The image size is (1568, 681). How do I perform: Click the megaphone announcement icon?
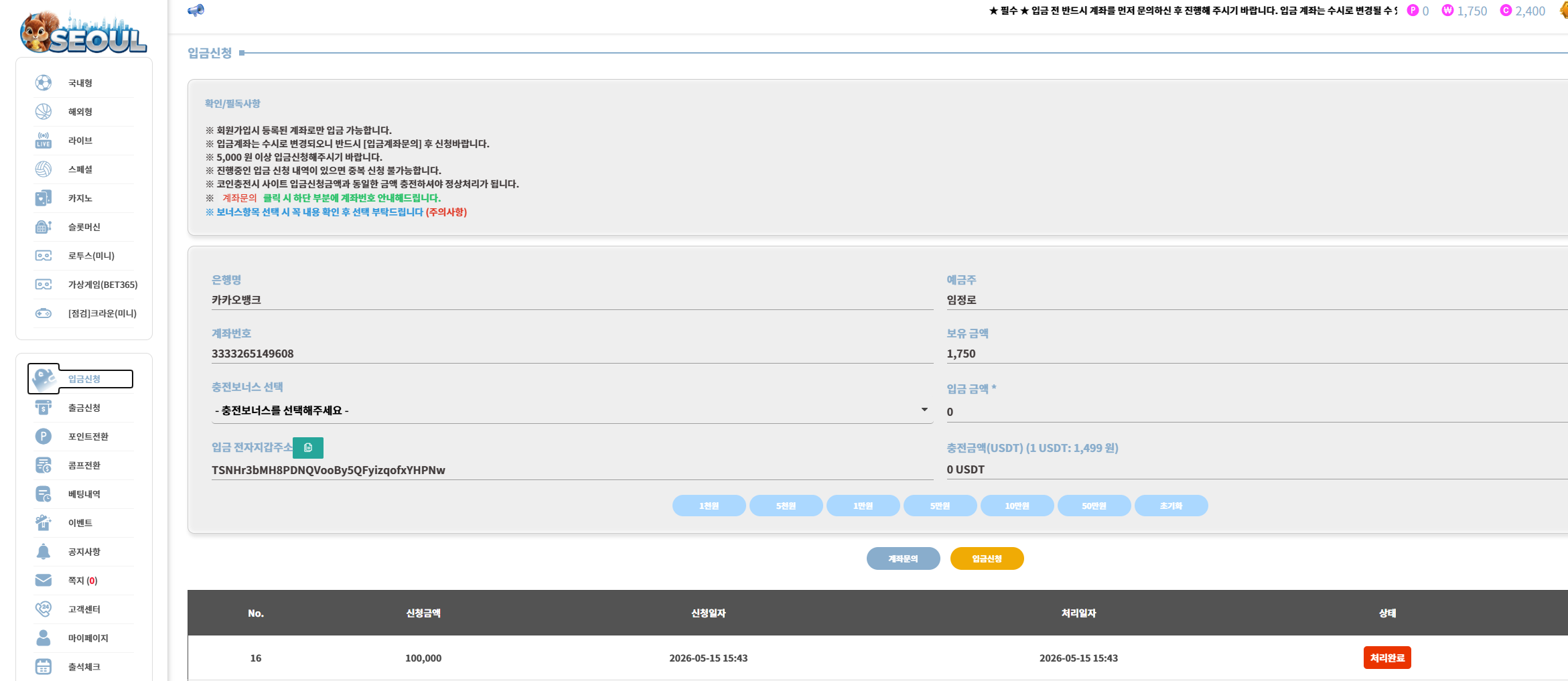pos(196,10)
